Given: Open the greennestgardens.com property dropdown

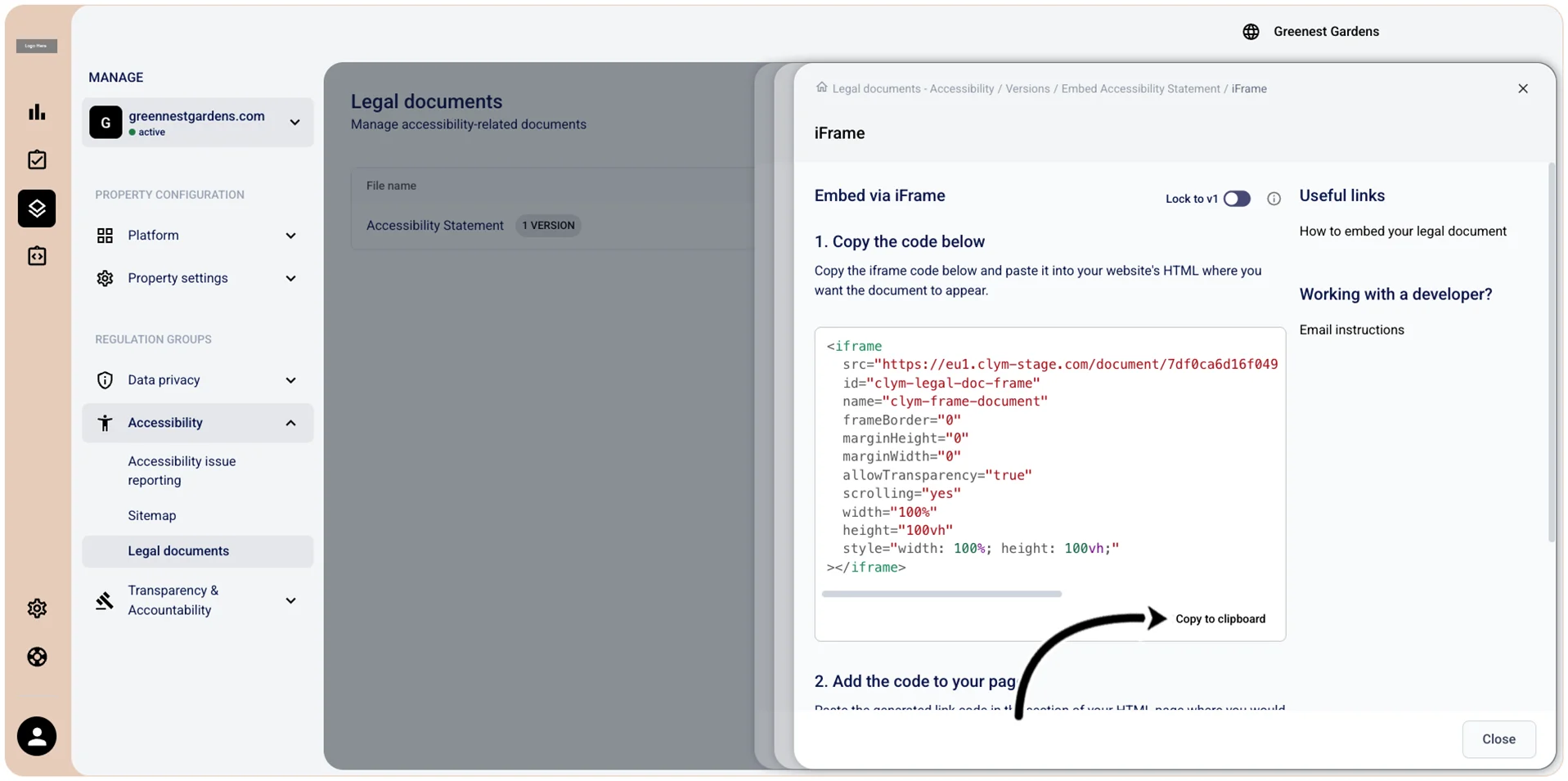Looking at the screenshot, I should (197, 123).
